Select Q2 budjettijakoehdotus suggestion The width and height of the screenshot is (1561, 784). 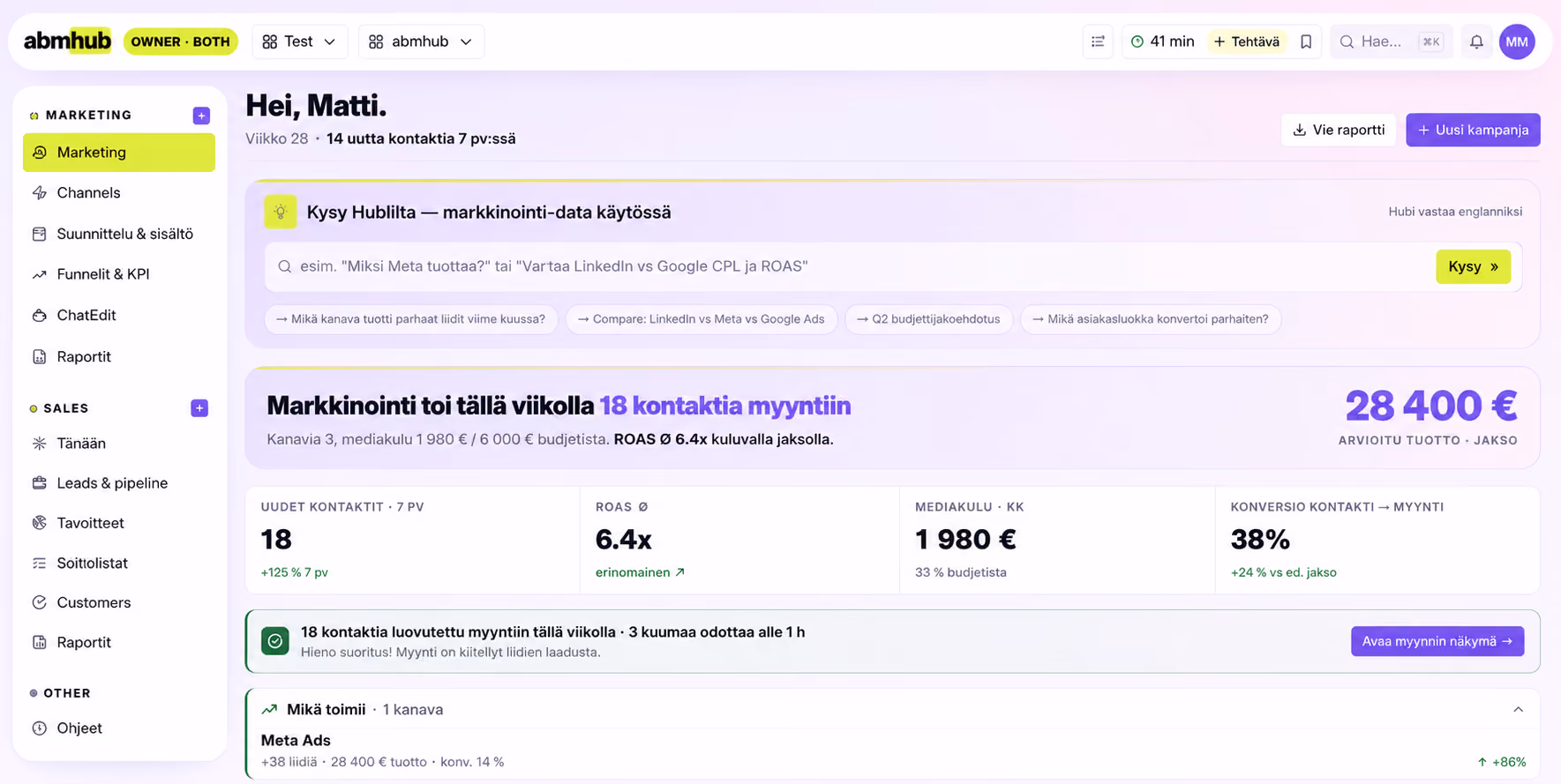coord(928,319)
